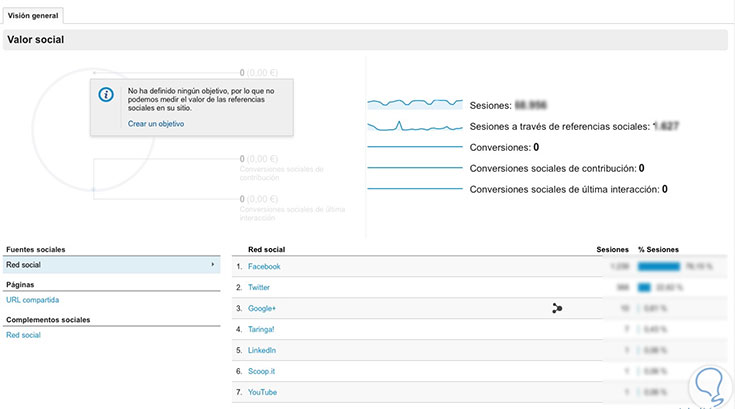Screen dimensions: 735x409
Task: Click the Crear un objetivo link
Action: (156, 124)
